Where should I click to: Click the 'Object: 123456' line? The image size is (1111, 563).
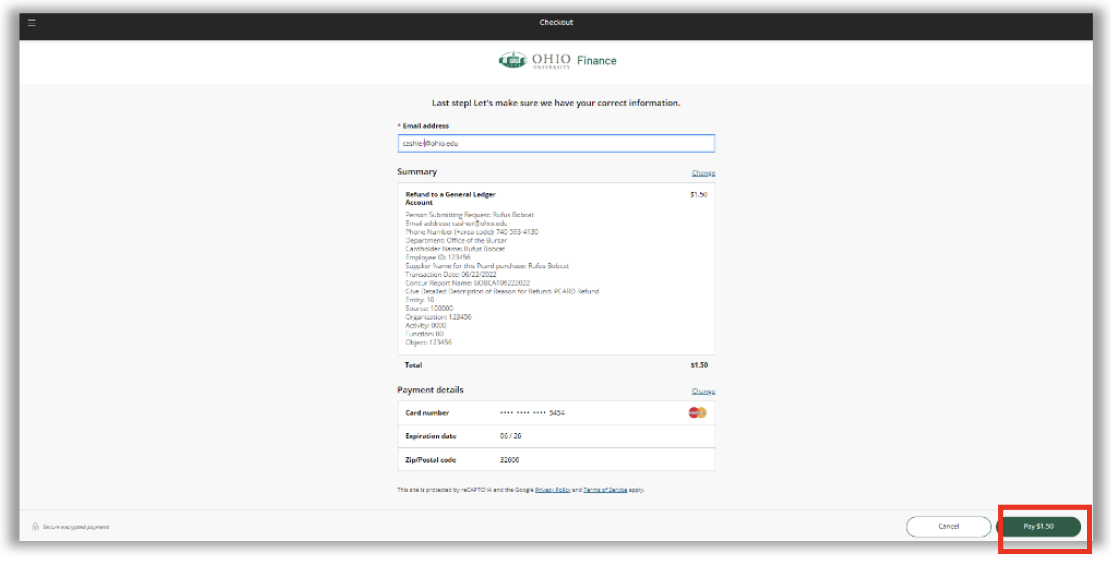(x=429, y=343)
